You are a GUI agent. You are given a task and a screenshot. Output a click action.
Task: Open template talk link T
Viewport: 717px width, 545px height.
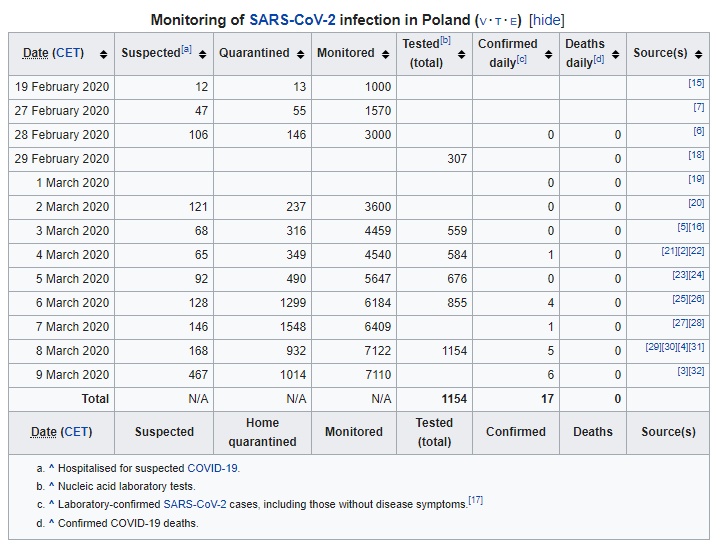pos(498,21)
